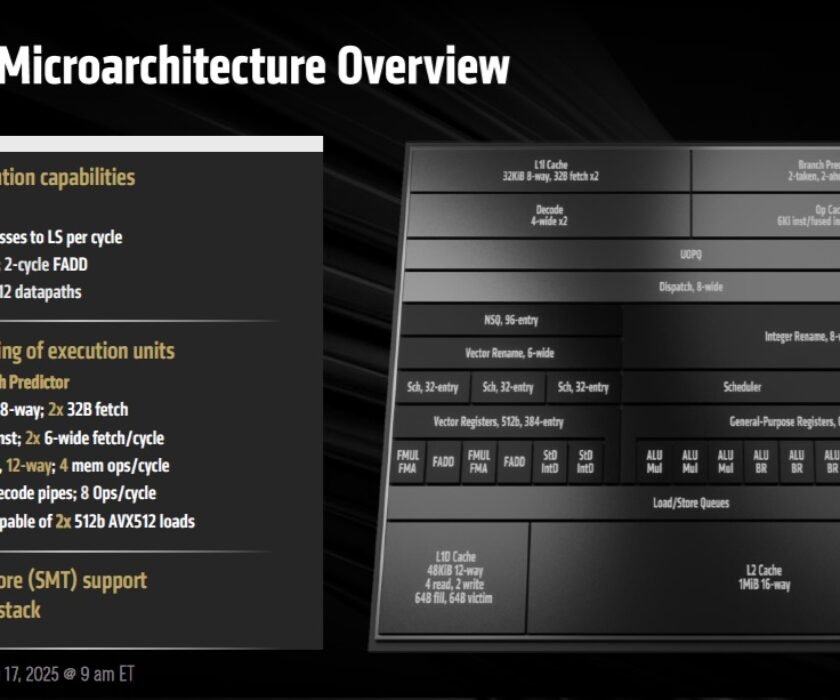Image resolution: width=840 pixels, height=700 pixels.
Task: Select the leftmost FADD execution unit
Action: pyautogui.click(x=443, y=462)
